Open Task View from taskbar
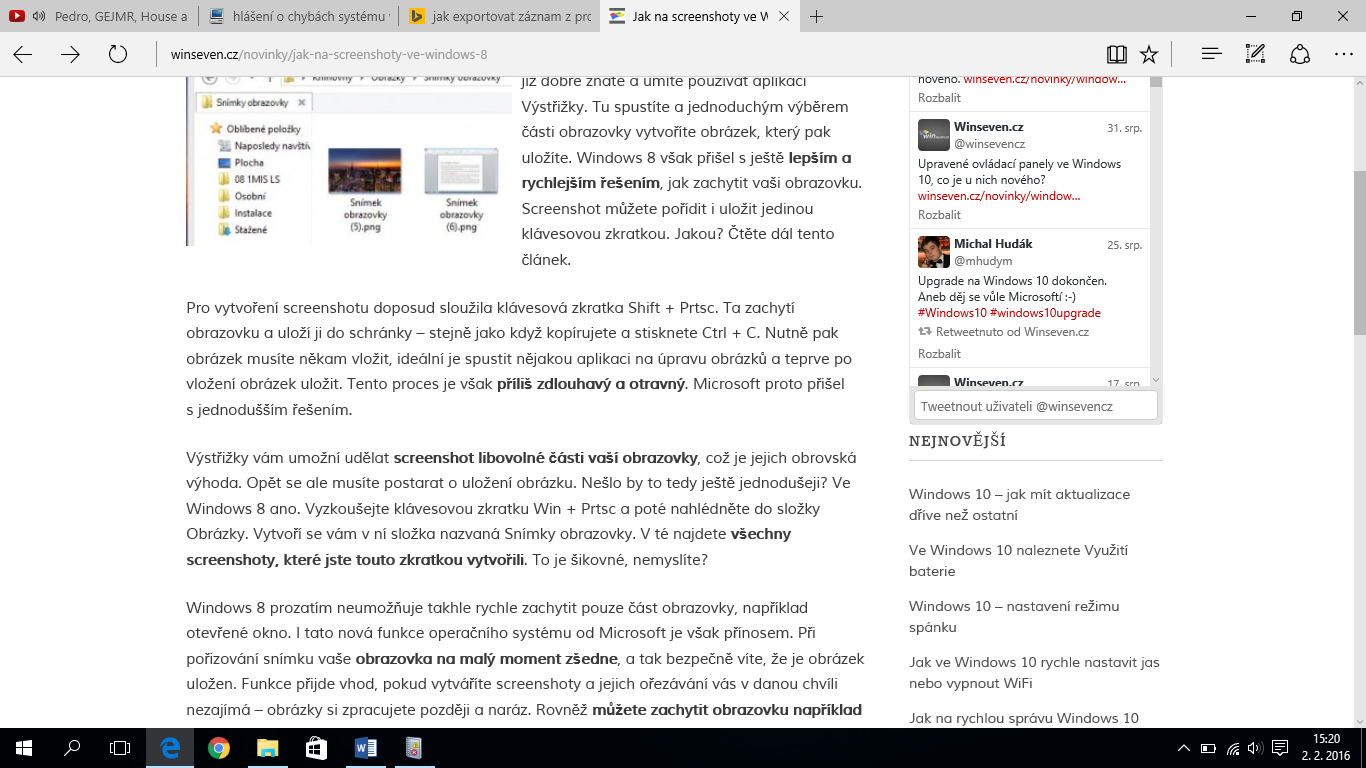1366x768 pixels. tap(120, 748)
